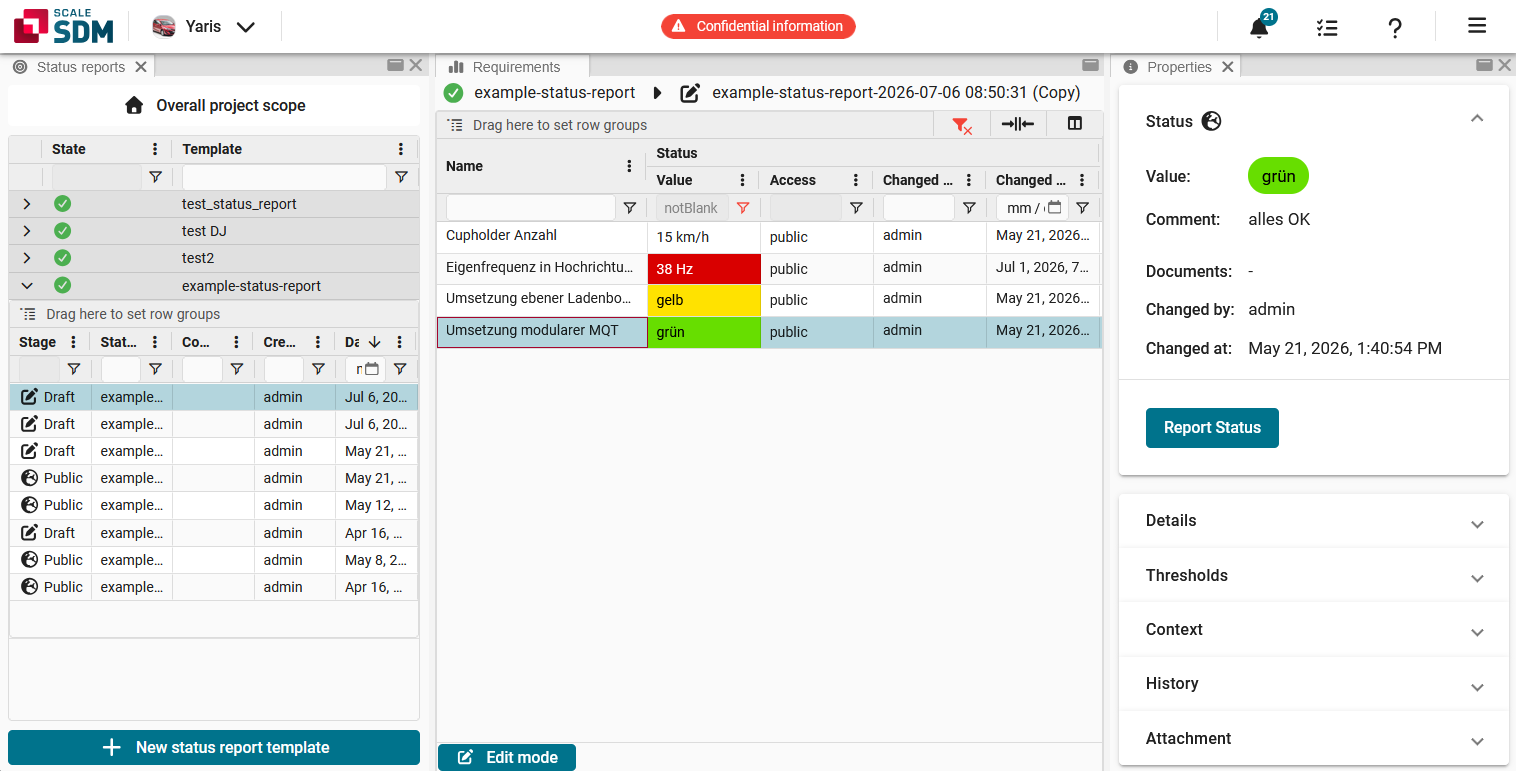Open the State column menu
Screen dimensions: 1516x771
(x=155, y=149)
